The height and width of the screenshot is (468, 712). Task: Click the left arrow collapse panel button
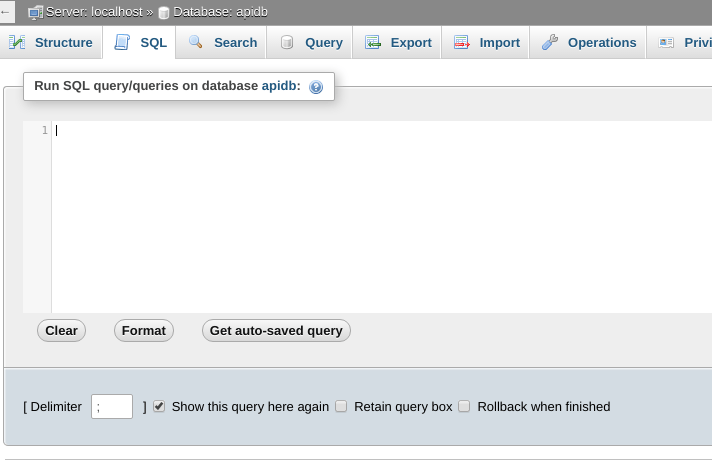pyautogui.click(x=5, y=12)
